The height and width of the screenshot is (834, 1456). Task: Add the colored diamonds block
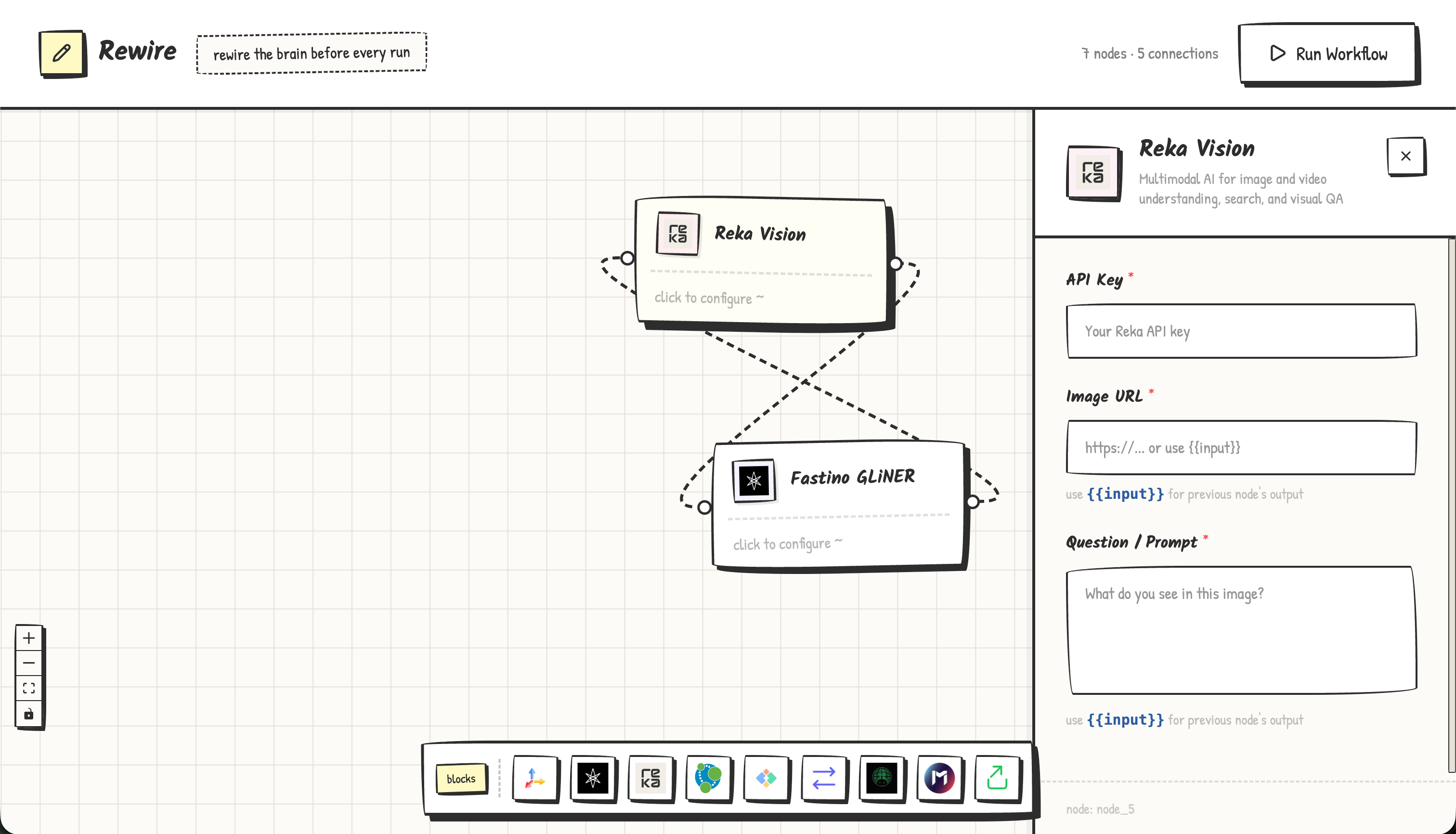(766, 778)
